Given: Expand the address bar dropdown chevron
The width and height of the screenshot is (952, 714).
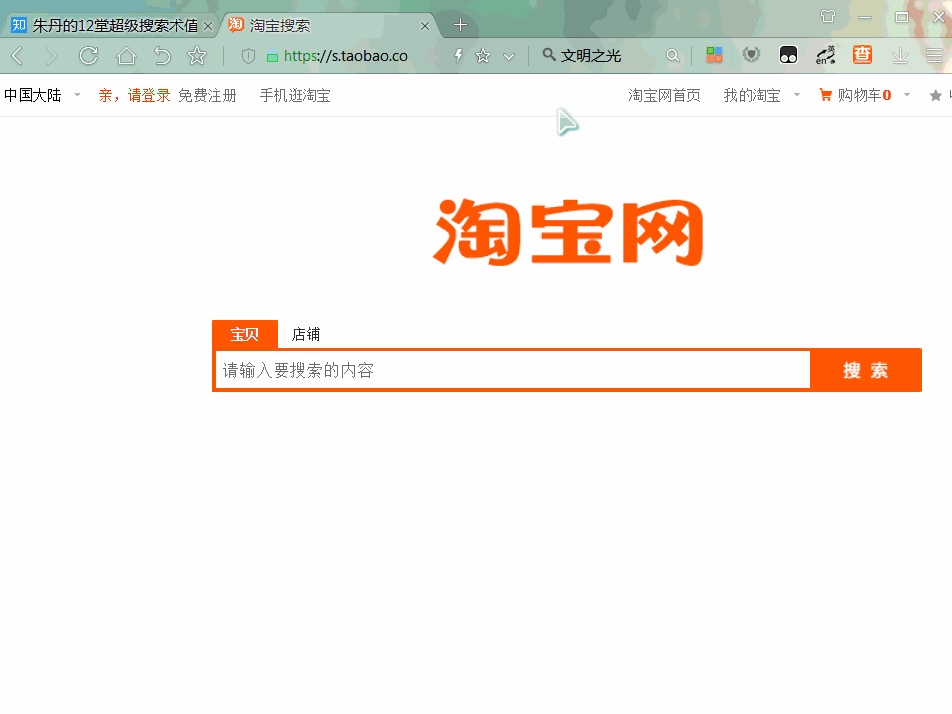Looking at the screenshot, I should (509, 56).
